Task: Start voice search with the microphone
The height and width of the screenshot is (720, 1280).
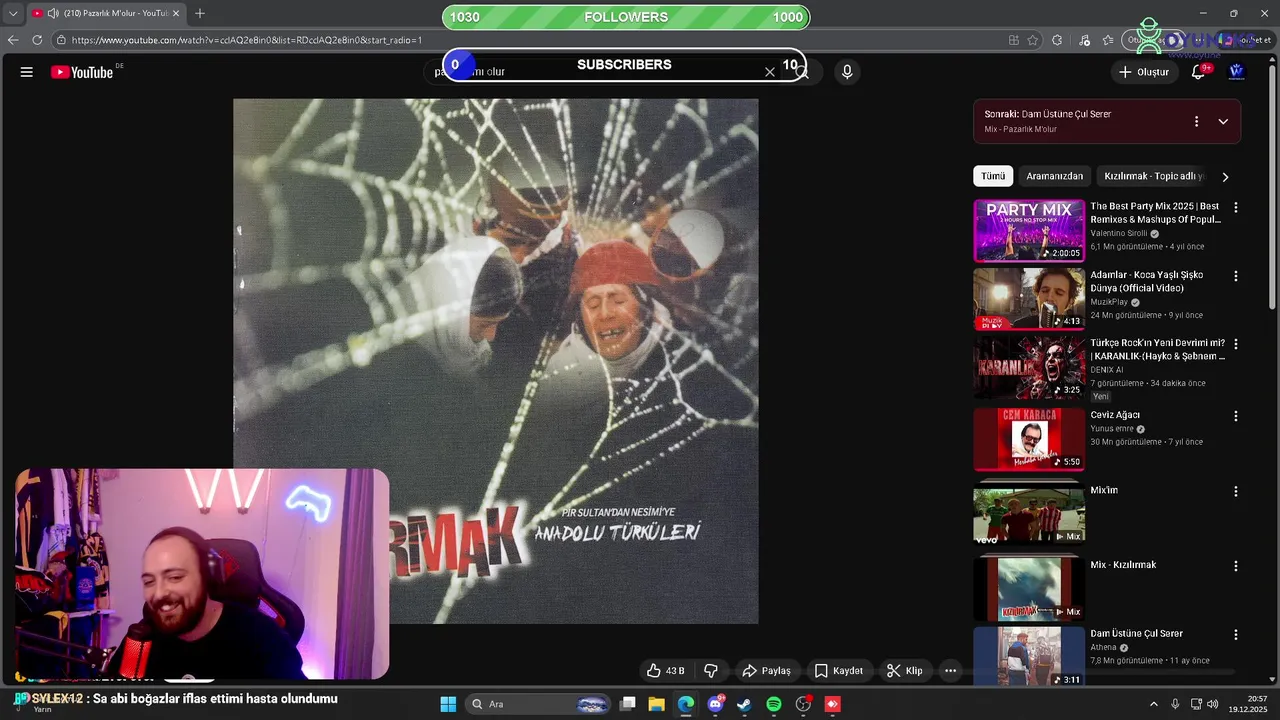Action: [847, 72]
